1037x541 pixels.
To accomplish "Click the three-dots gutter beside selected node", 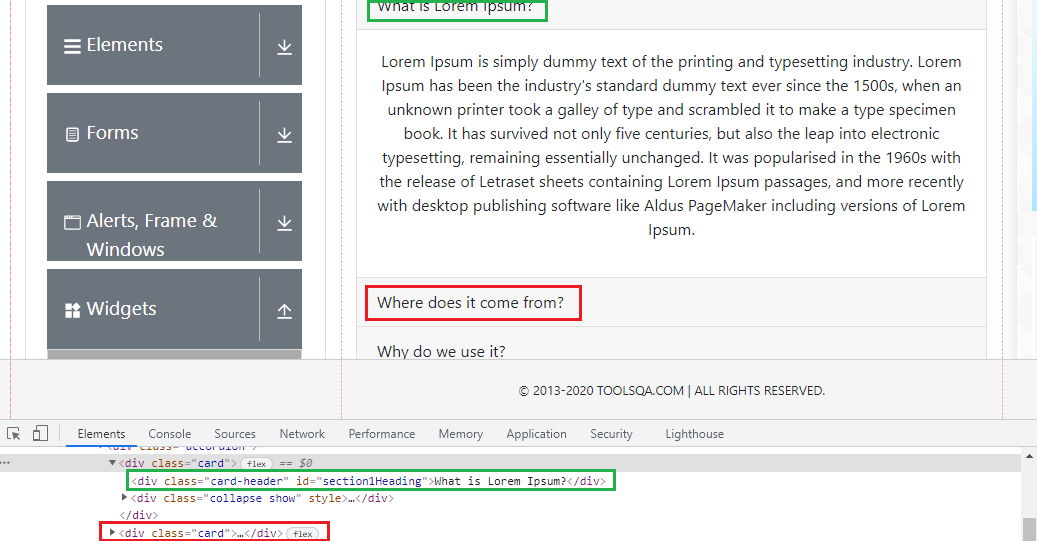I will pyautogui.click(x=5, y=463).
